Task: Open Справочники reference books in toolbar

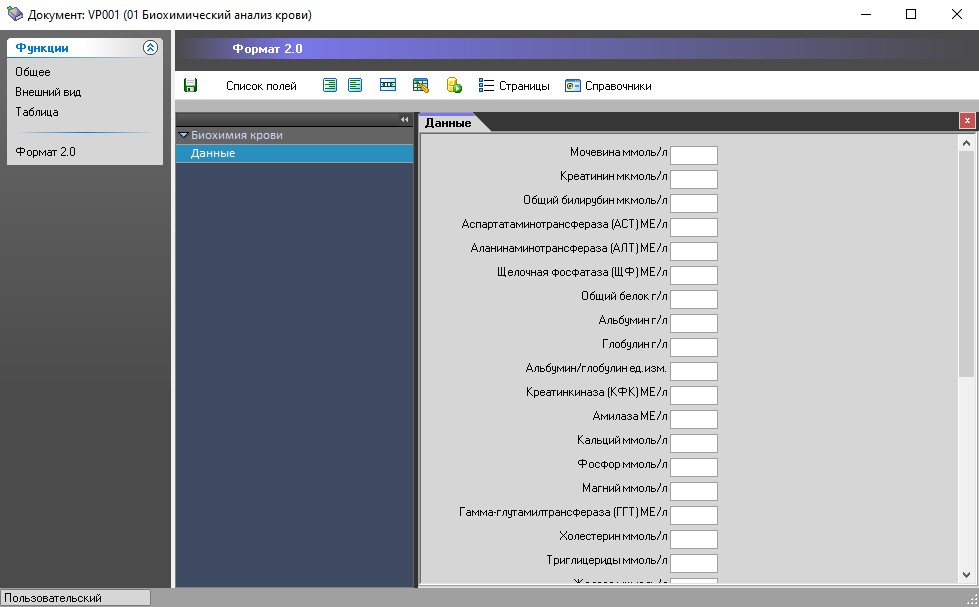Action: click(608, 86)
